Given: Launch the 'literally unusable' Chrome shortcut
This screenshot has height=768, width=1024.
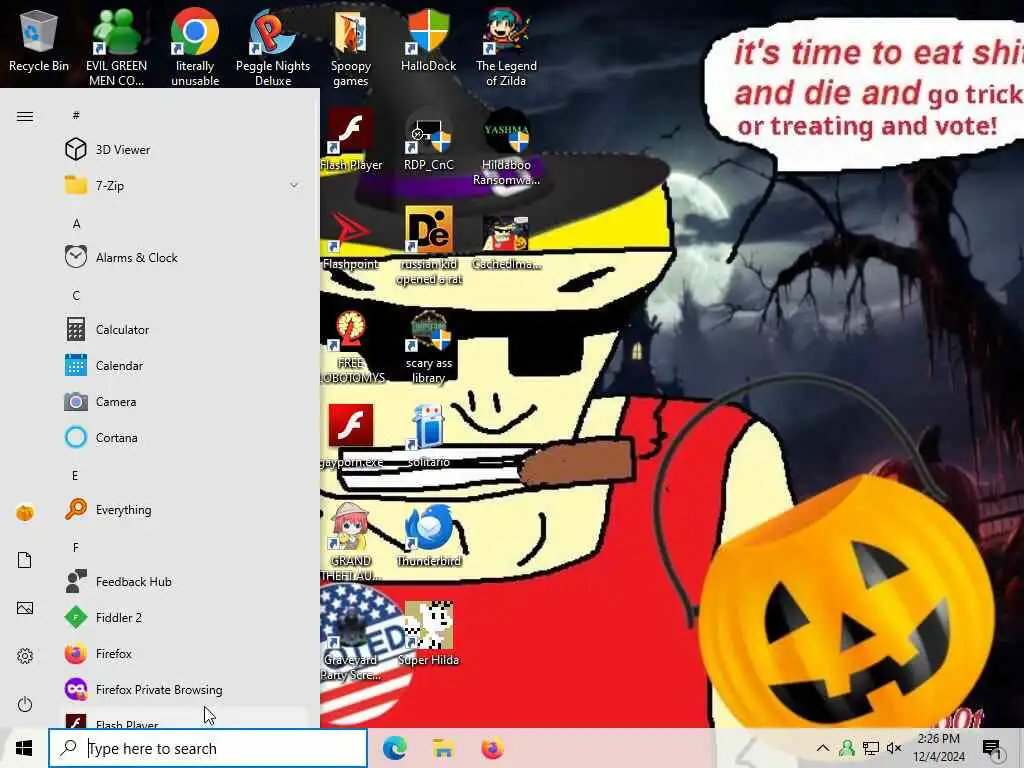Looking at the screenshot, I should [195, 47].
